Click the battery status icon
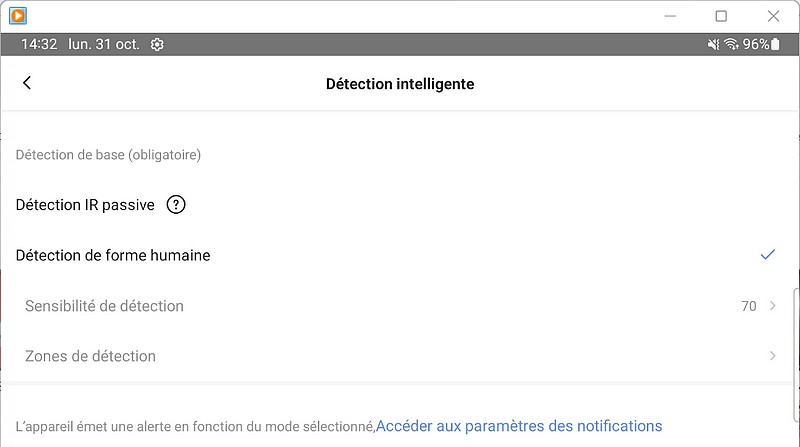The image size is (800, 447). 776,44
